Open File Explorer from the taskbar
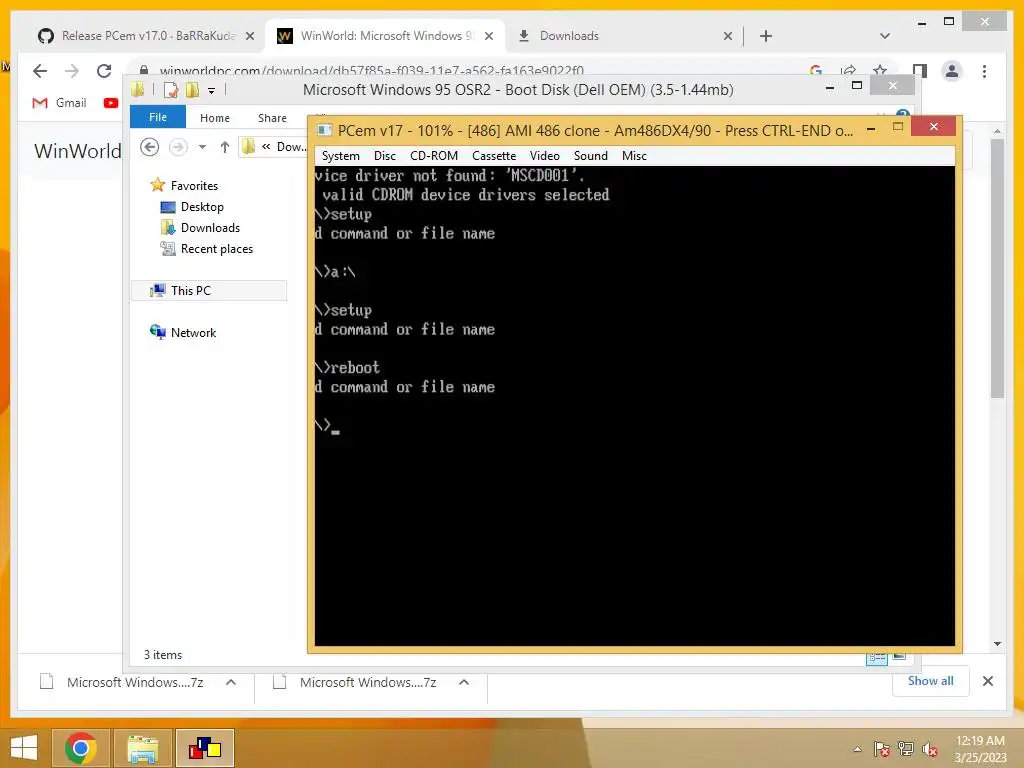The image size is (1024, 768). (x=142, y=748)
